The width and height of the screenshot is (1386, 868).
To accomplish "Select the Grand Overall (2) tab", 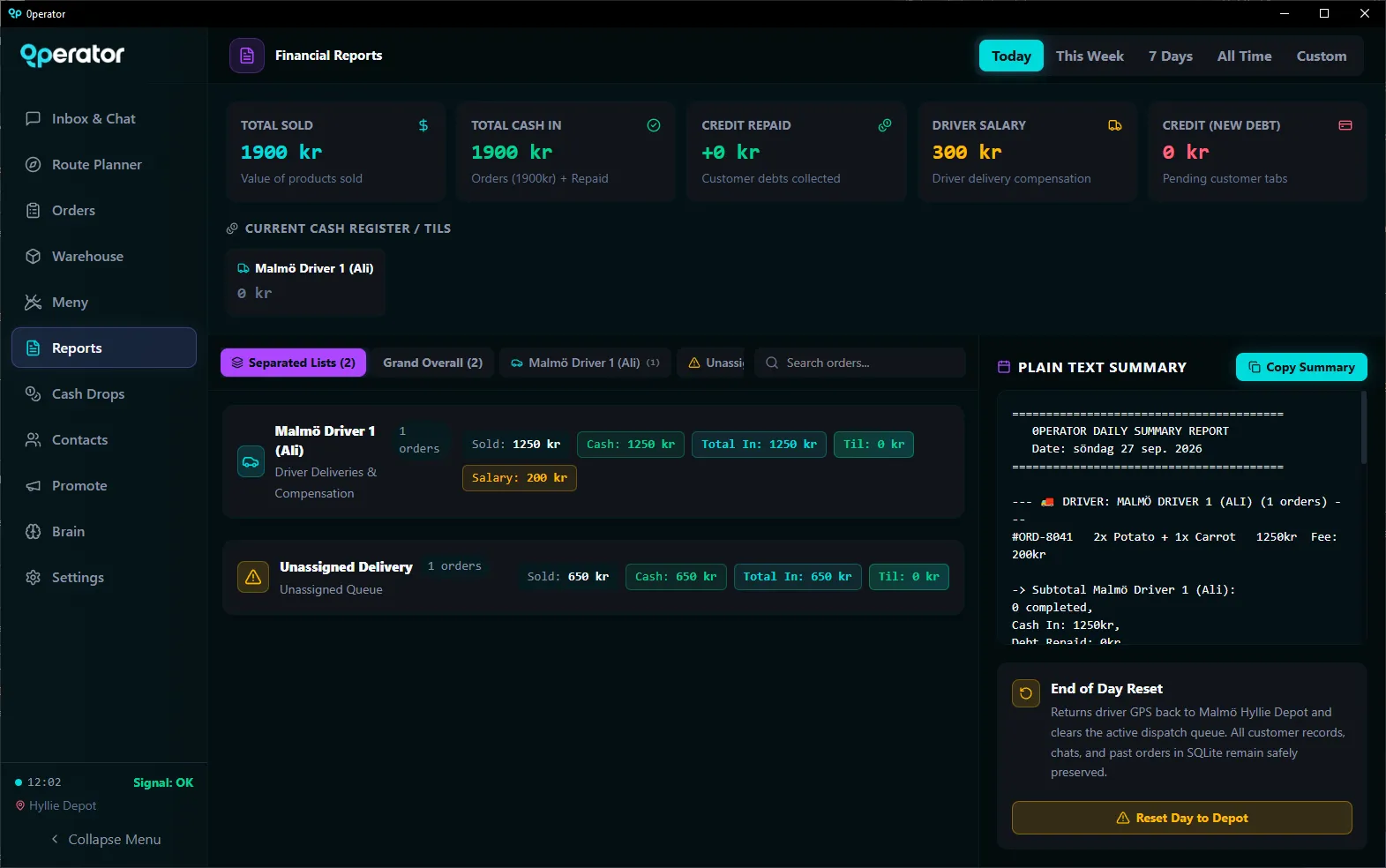I will point(432,363).
